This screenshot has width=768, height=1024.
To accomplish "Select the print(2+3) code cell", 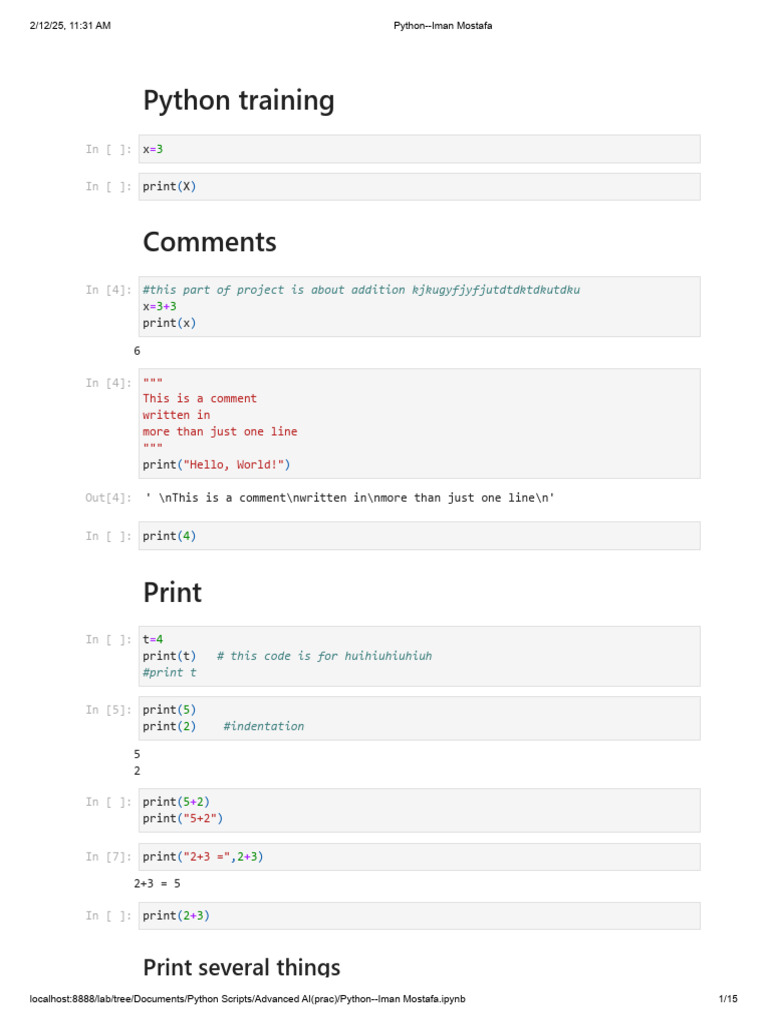I will click(419, 916).
